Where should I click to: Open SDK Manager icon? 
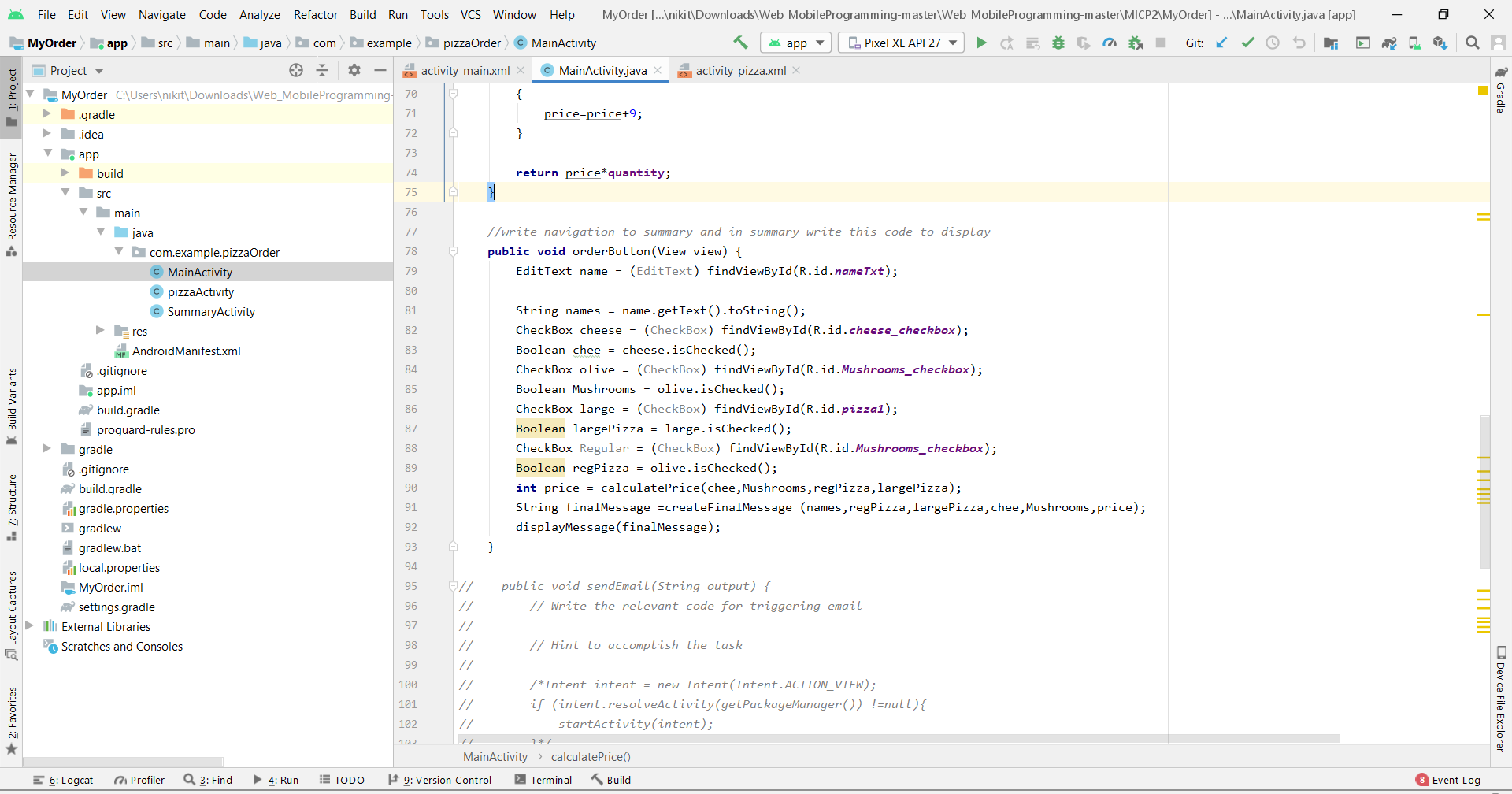click(x=1440, y=43)
